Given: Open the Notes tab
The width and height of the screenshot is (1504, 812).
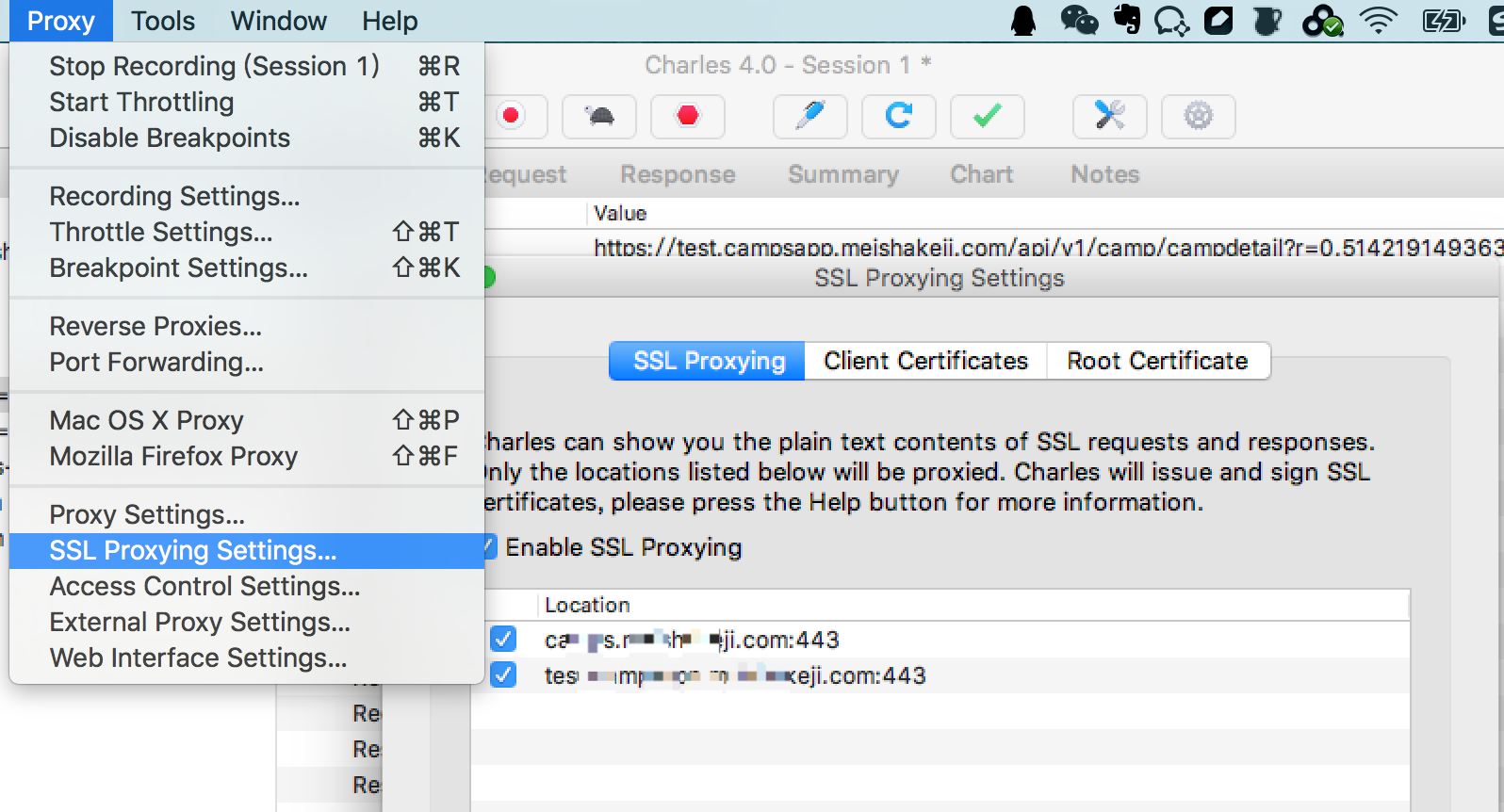Looking at the screenshot, I should pyautogui.click(x=1105, y=174).
